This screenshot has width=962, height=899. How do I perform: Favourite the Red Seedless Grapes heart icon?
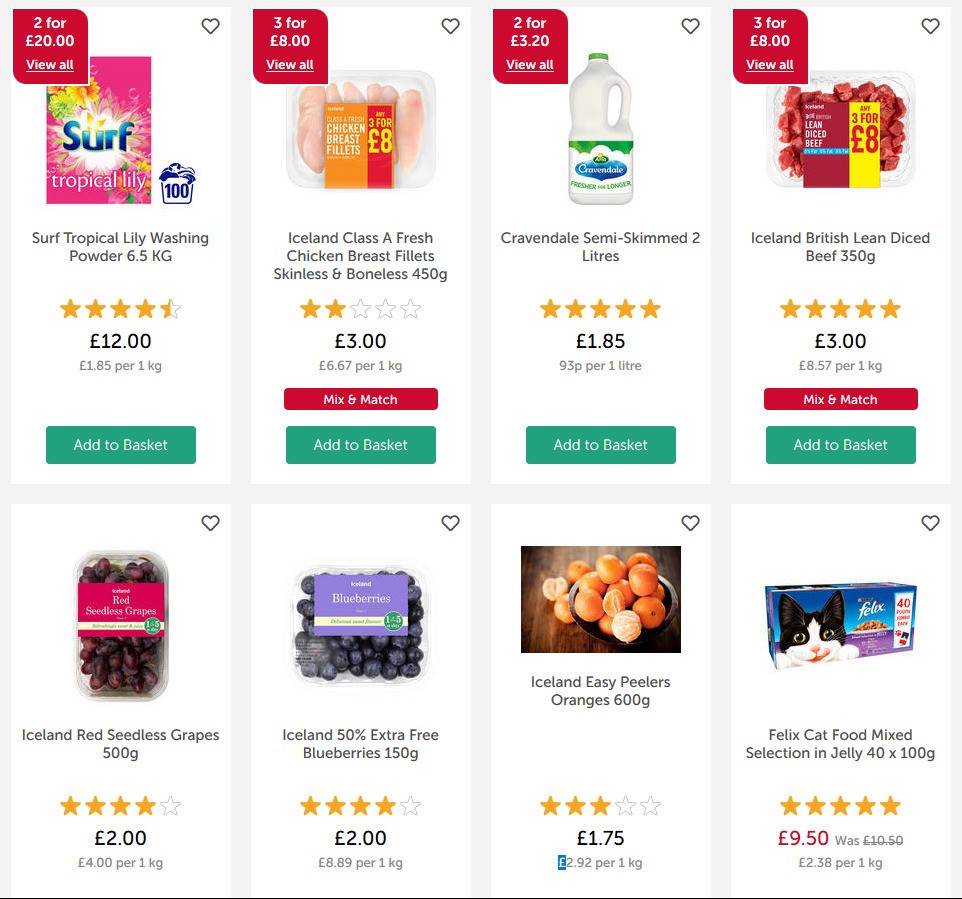pyautogui.click(x=210, y=523)
